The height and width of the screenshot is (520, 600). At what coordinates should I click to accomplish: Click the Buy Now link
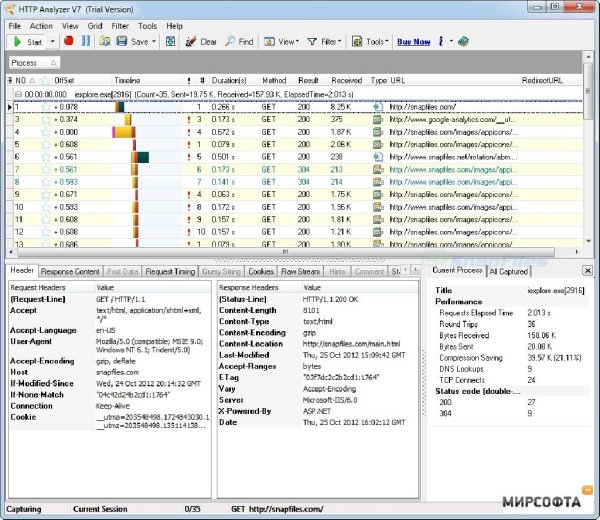[x=414, y=42]
